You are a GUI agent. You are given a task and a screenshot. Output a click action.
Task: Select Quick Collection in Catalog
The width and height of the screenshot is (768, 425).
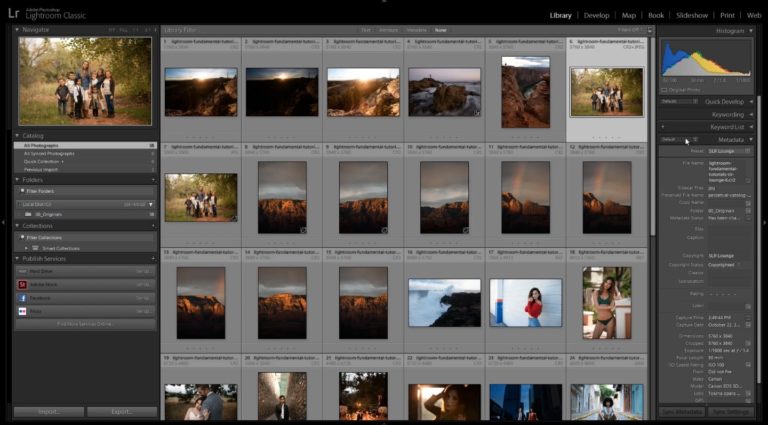[x=86, y=161]
